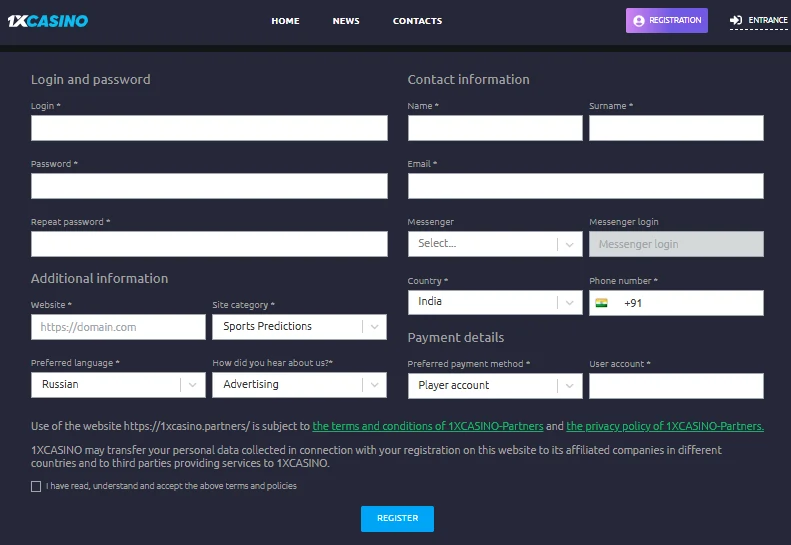Open the CONTACTS menu item
791x545 pixels.
[x=418, y=21]
